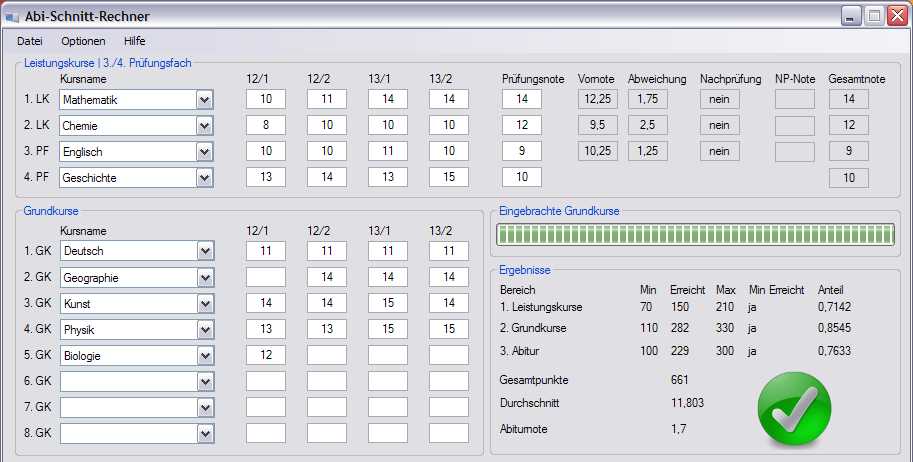Click Kunst 13/1 grade field
913x462 pixels.
click(388, 303)
